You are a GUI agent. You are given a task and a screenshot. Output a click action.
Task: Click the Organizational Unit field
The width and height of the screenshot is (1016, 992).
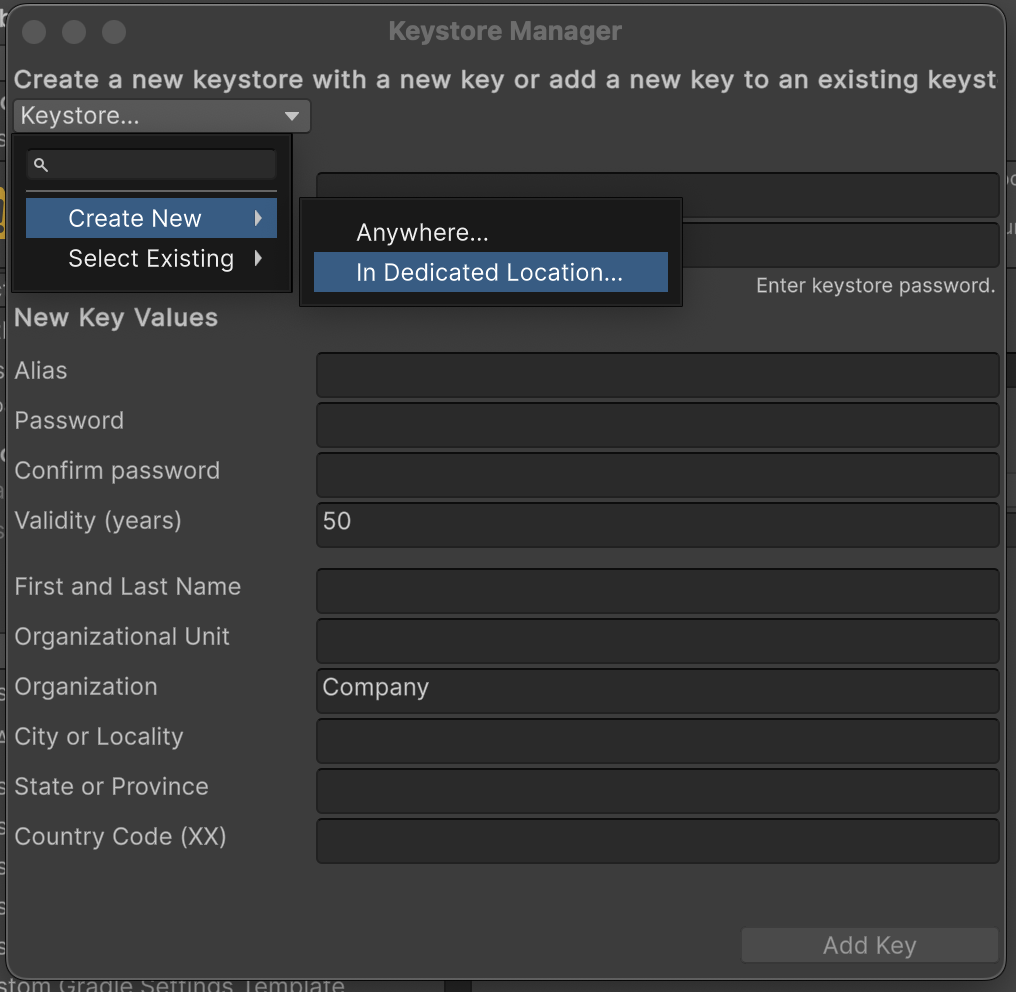pos(657,641)
